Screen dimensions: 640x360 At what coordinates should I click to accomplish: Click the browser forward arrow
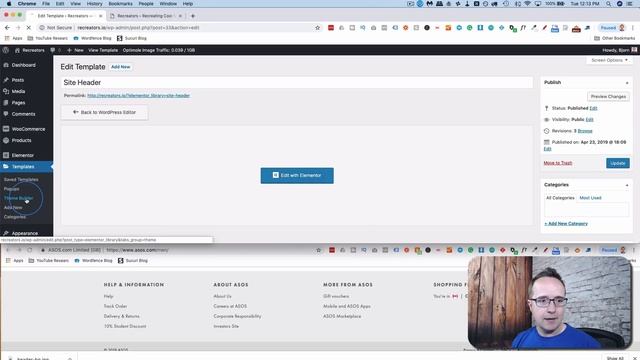(x=18, y=28)
